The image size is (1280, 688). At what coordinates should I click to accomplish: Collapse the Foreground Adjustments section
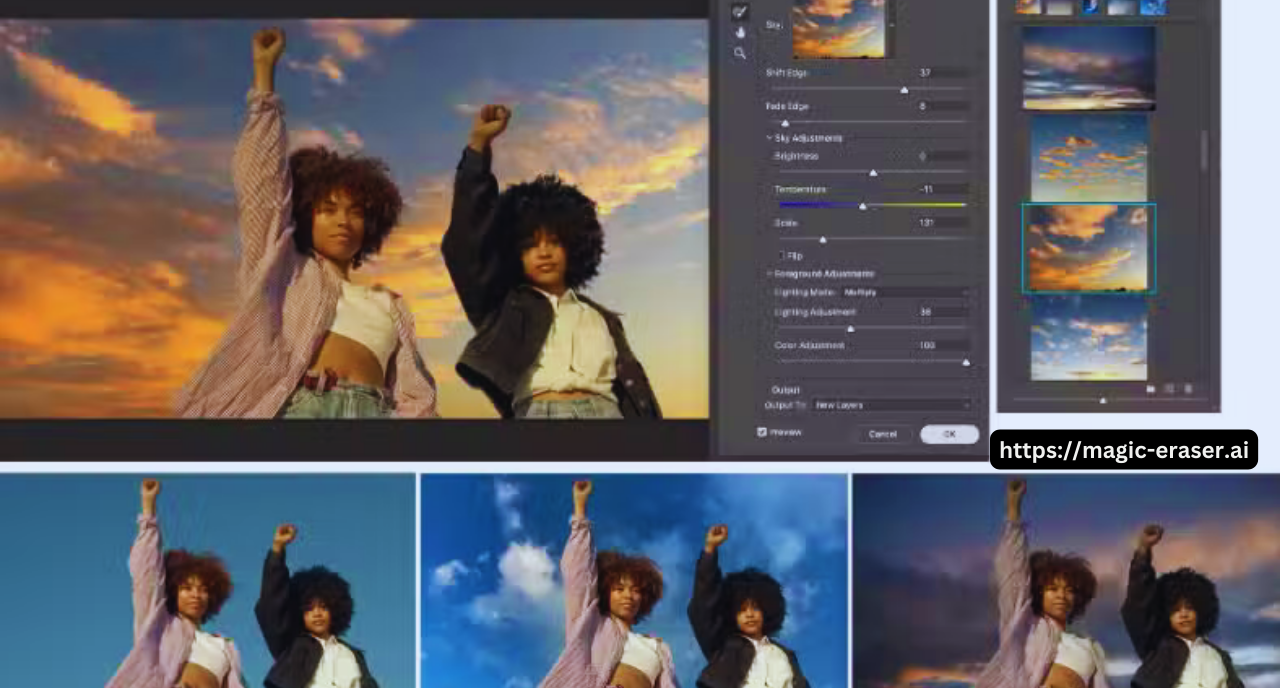click(x=769, y=273)
